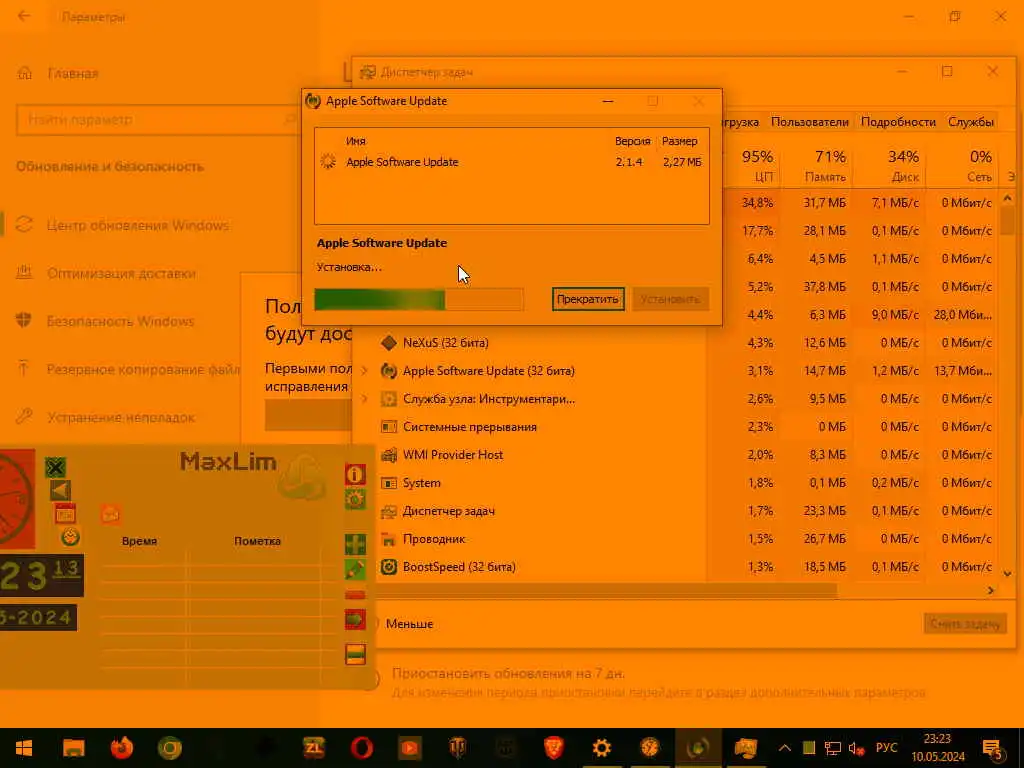Viewport: 1024px width, 768px height.
Task: Click System process icon
Action: tap(389, 483)
